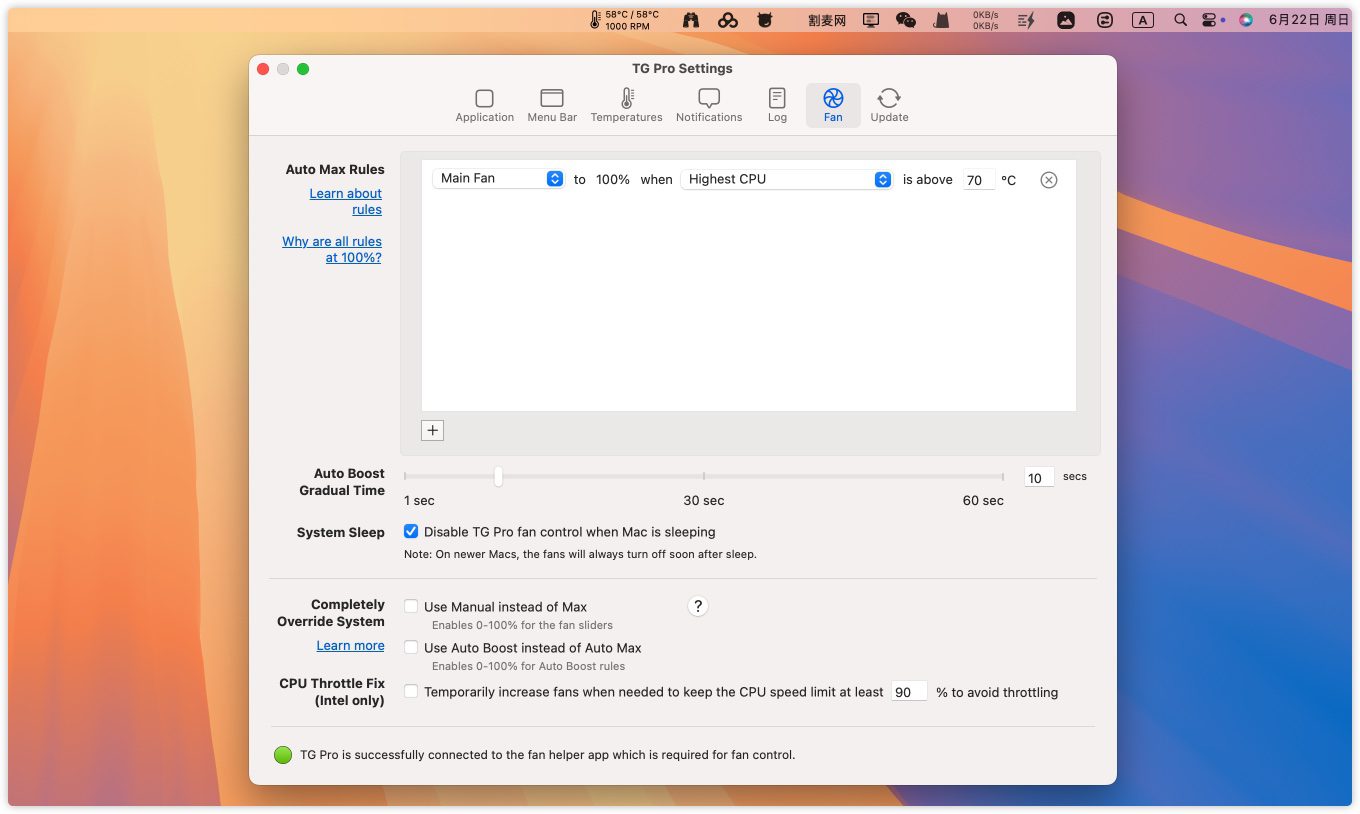Enable Use Manual instead of Max

(411, 606)
